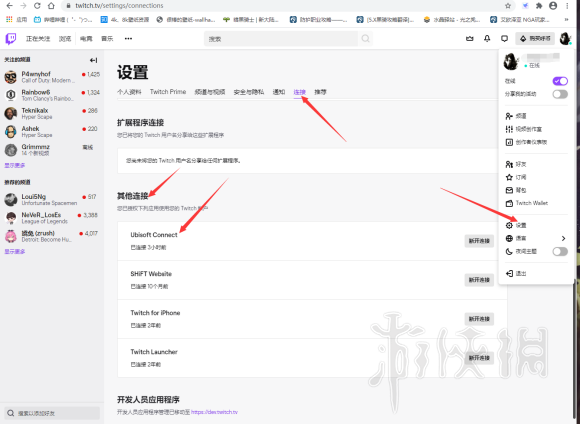Open NeVeR_LosEs recommended channel

pyautogui.click(x=52, y=218)
